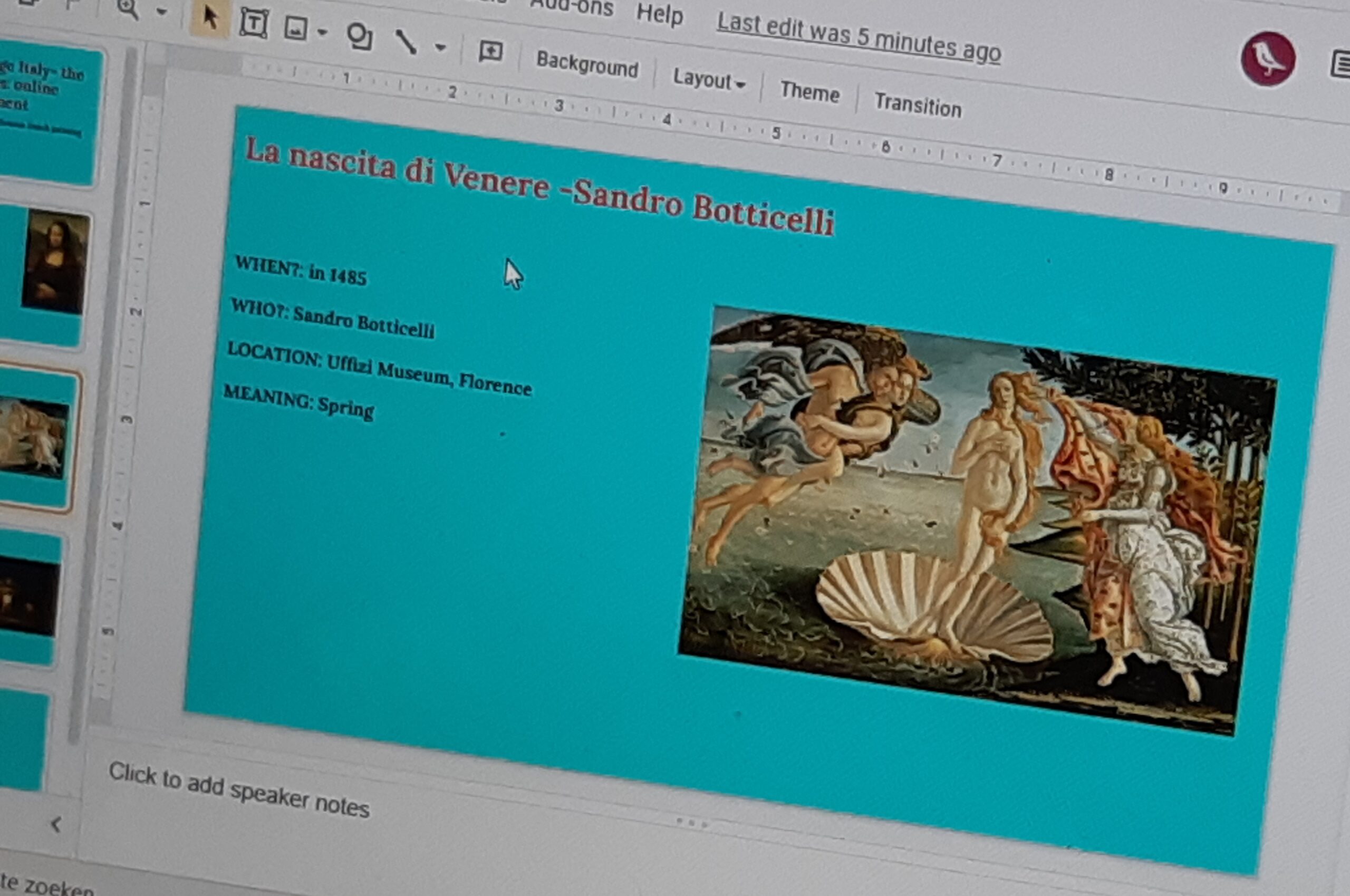This screenshot has width=1350, height=896.
Task: Select the Birth of Venus slide thumbnail
Action: click(x=36, y=438)
